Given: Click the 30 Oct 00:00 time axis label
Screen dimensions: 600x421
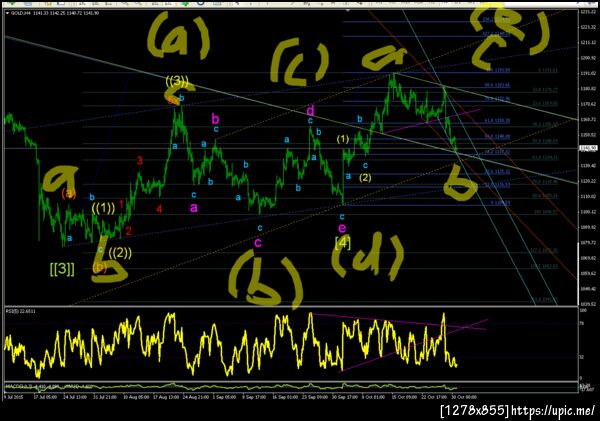Looking at the screenshot, I should coord(464,397).
